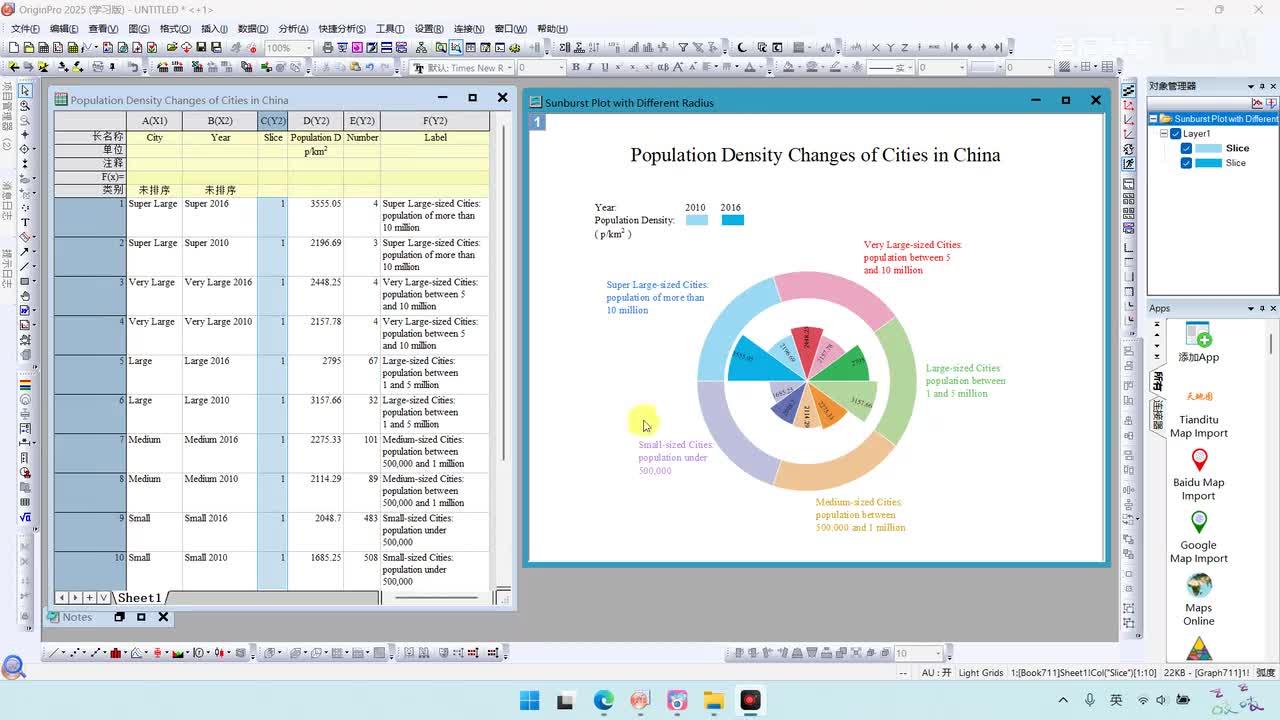The width and height of the screenshot is (1280, 720).
Task: Toggle Bold text formatting button
Action: 575,68
